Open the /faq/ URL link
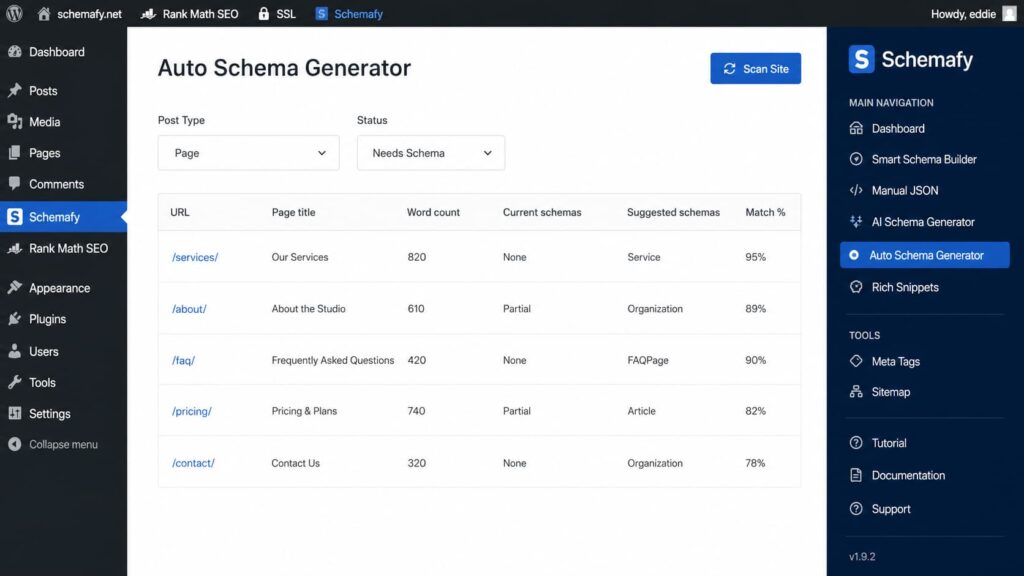Screen dimensions: 1024x576 click(183, 360)
